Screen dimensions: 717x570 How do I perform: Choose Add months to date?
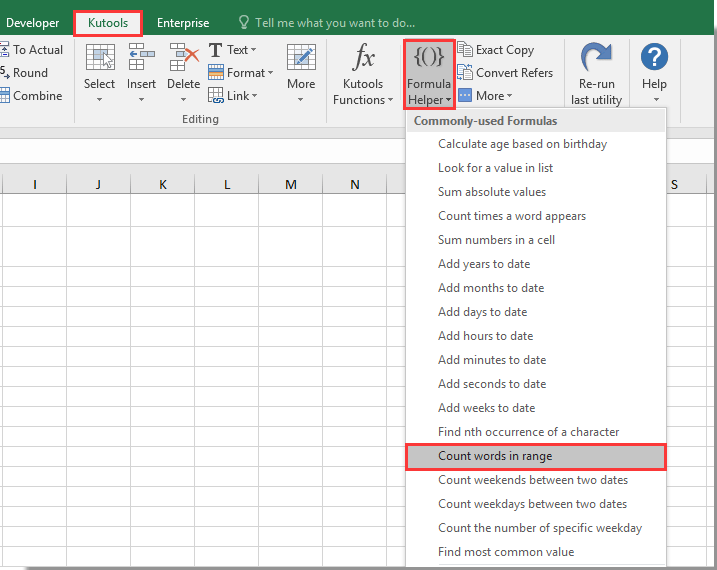(x=536, y=288)
